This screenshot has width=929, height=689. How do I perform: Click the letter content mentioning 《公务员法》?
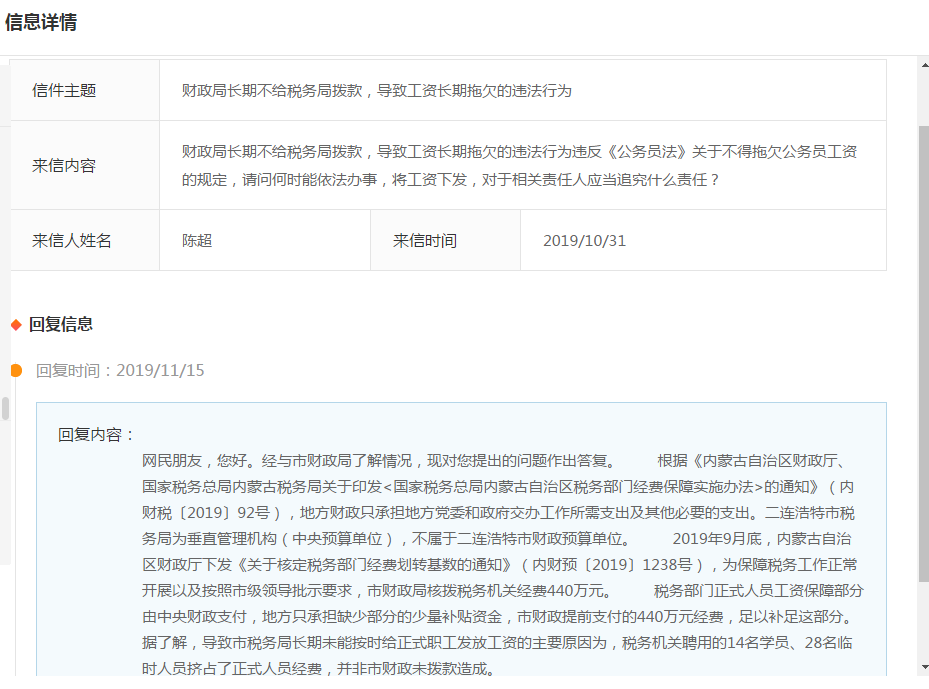[519, 165]
